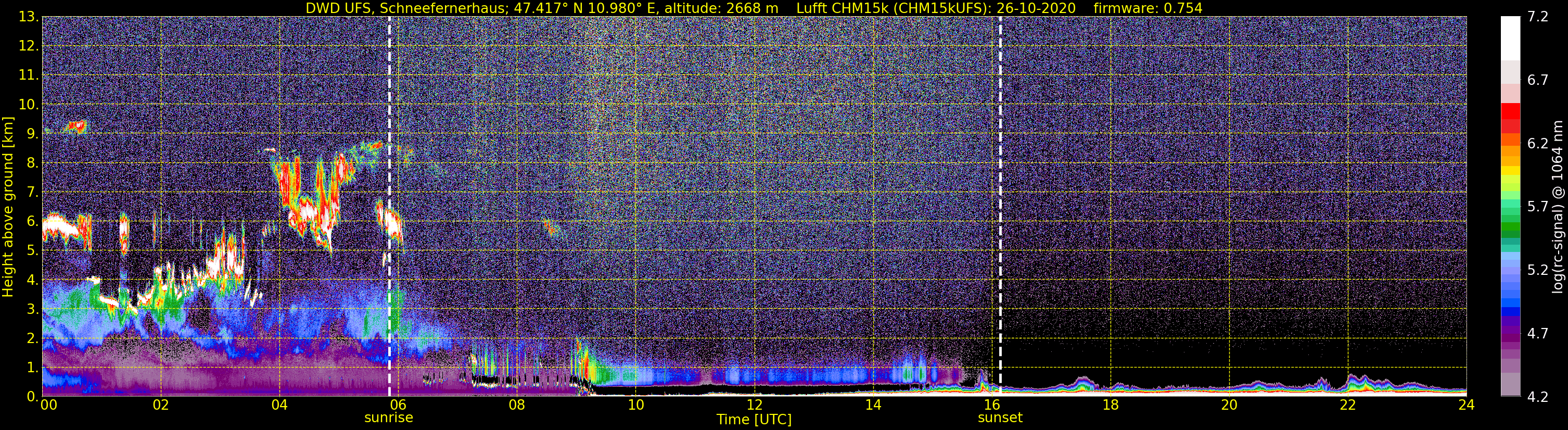Viewport: 1568px width, 430px height.
Task: Click the 'sunrise' label below the axis
Action: pyautogui.click(x=389, y=418)
